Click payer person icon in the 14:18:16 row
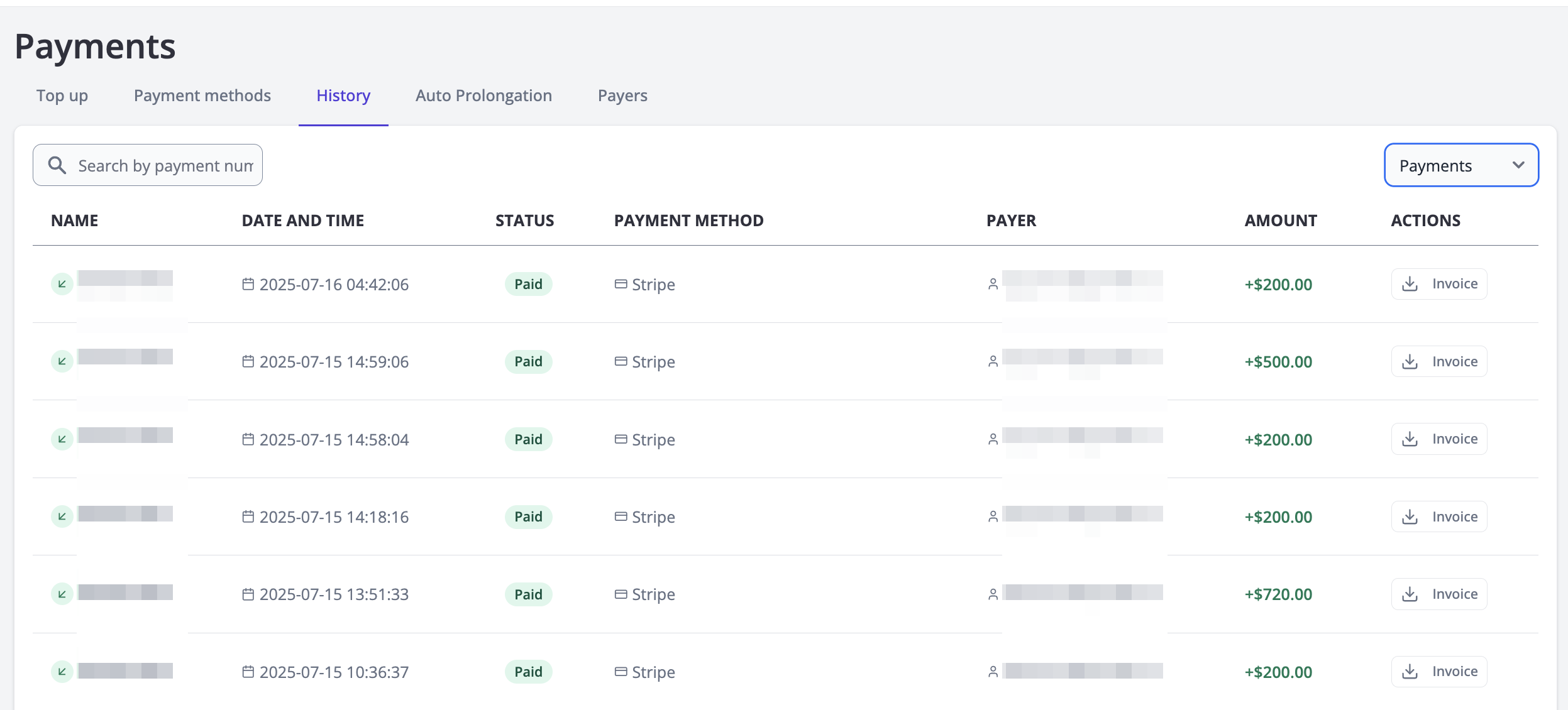The width and height of the screenshot is (1568, 710). coord(993,516)
